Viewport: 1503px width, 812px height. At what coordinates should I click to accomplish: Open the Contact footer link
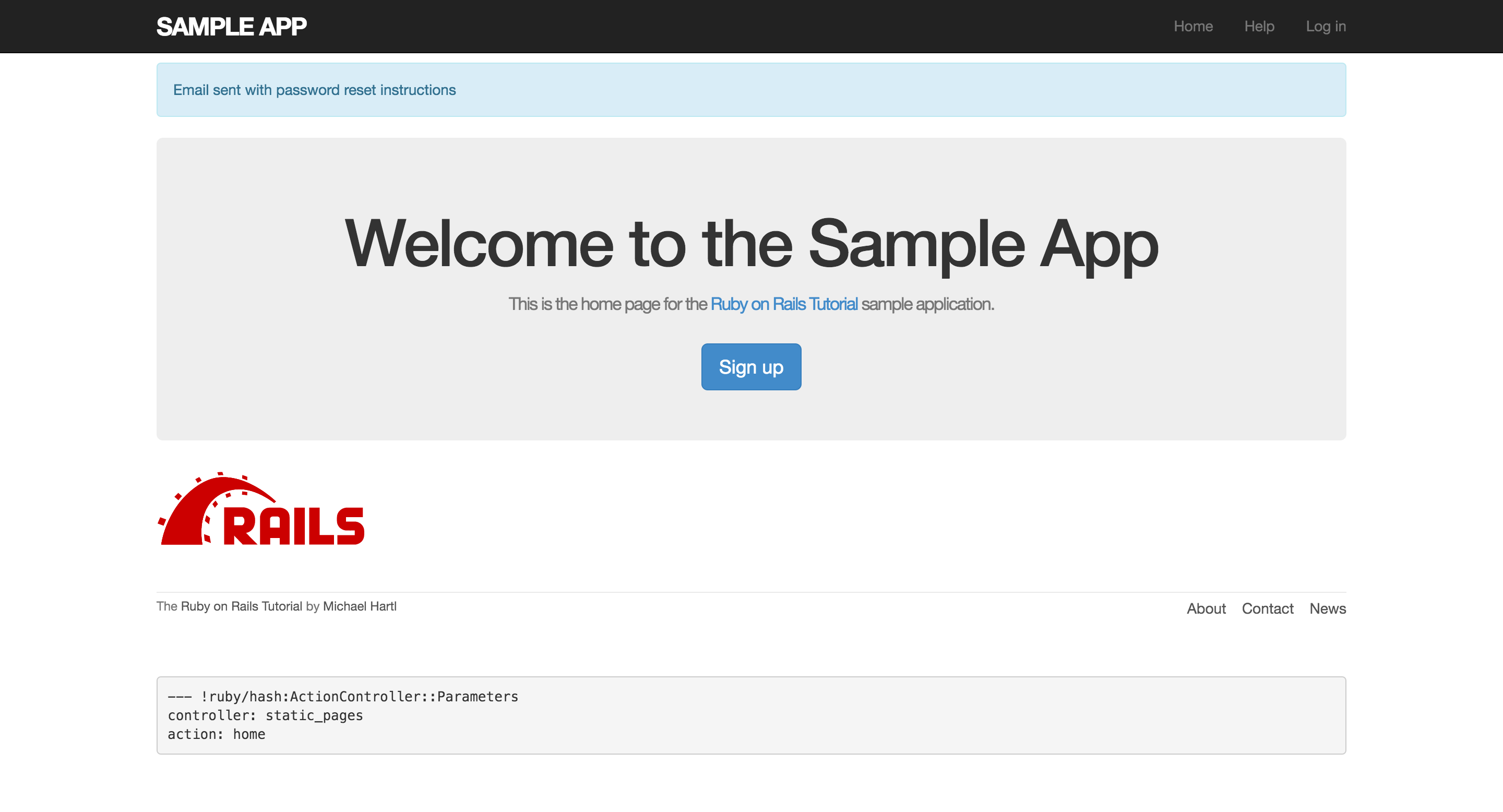pyautogui.click(x=1267, y=608)
